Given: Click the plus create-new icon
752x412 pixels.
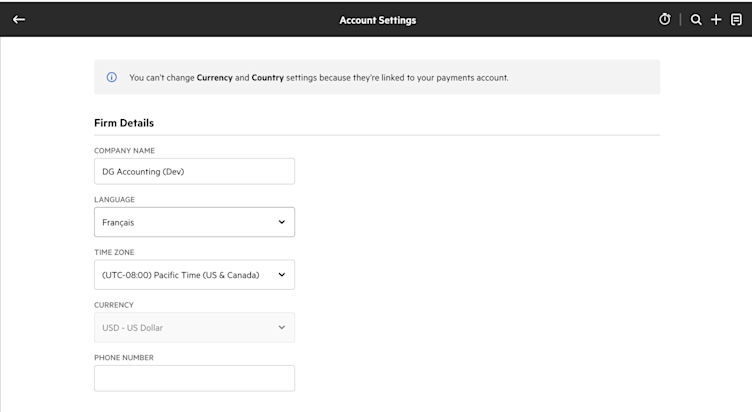Looking at the screenshot, I should (716, 20).
